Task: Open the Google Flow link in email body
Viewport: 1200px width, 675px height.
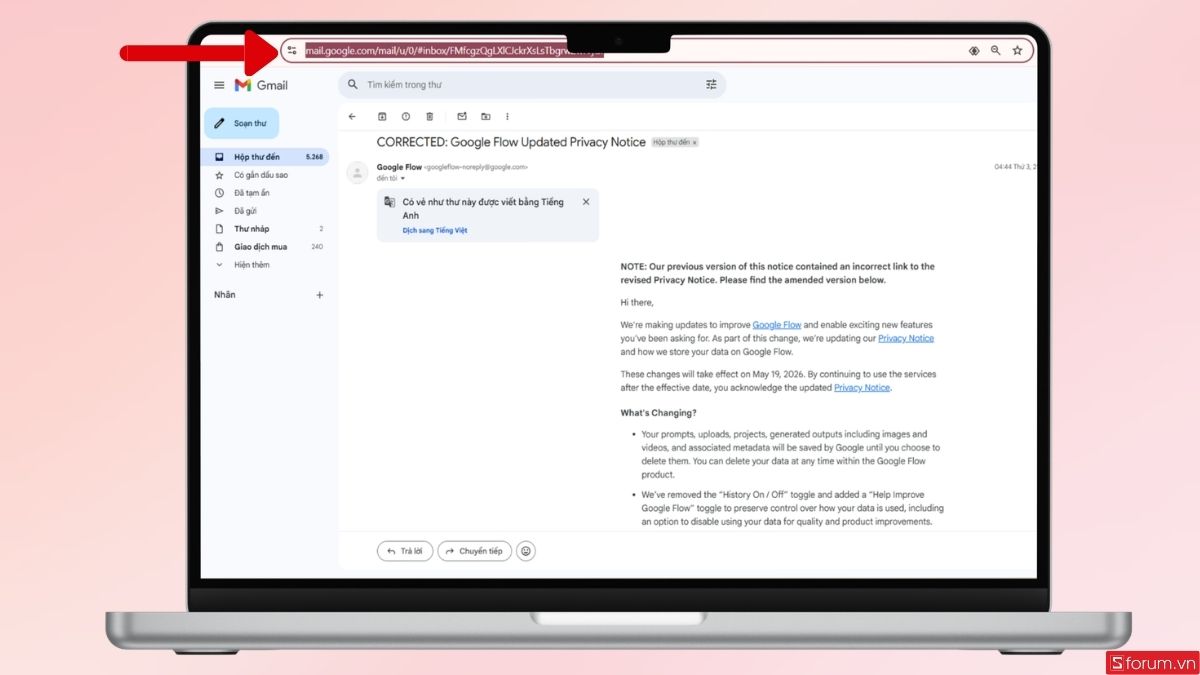Action: (777, 325)
